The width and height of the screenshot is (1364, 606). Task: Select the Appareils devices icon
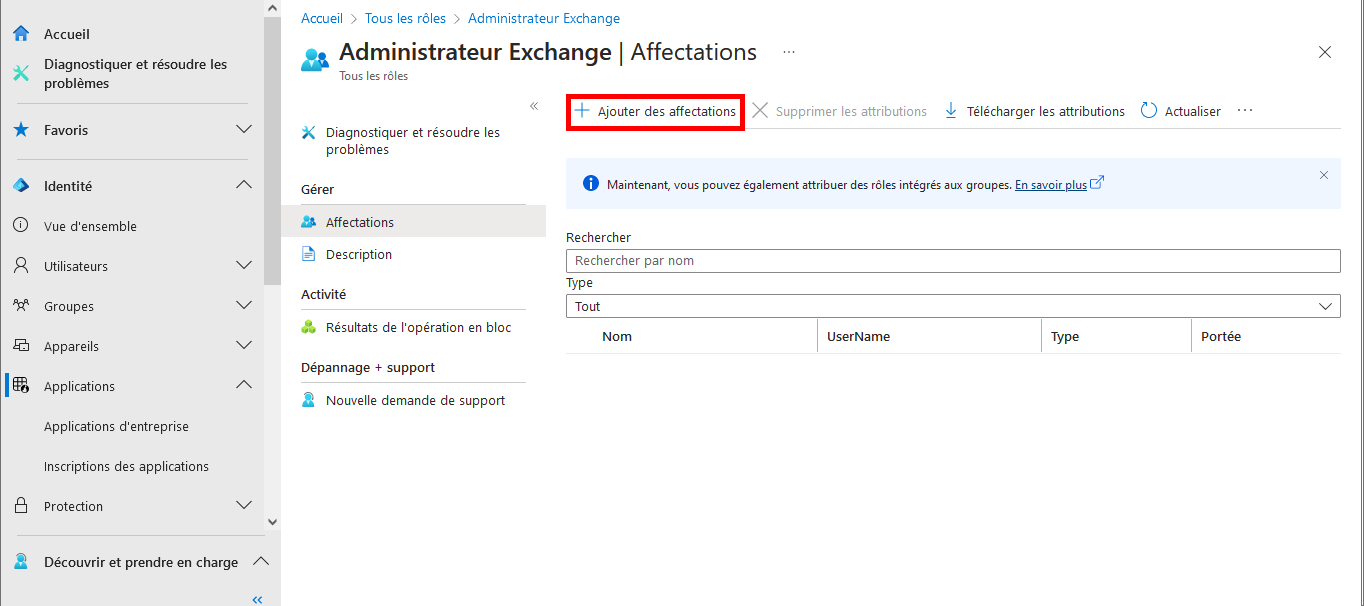tap(20, 345)
